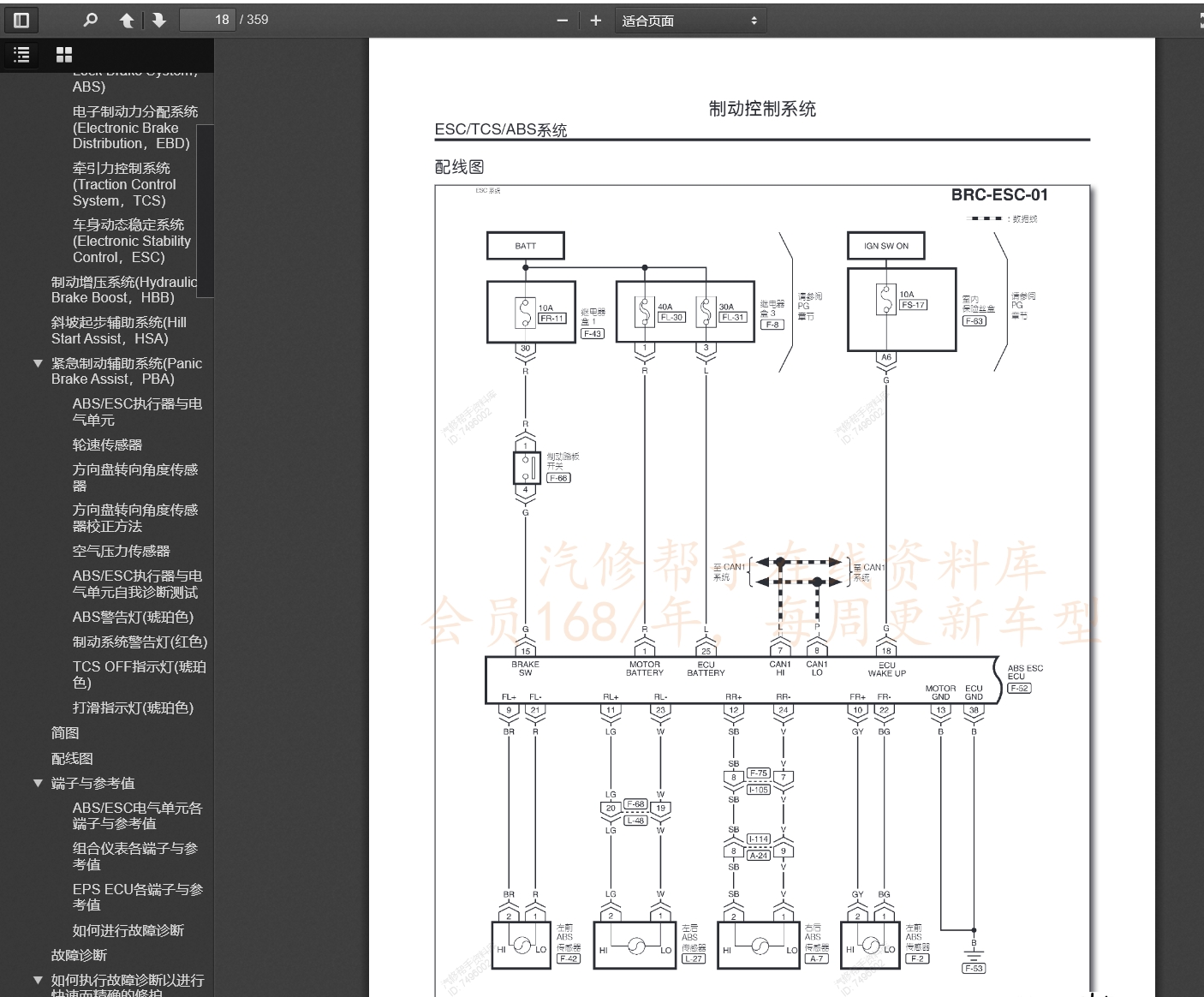
Task: Collapse the 端子与参考值 section
Action: [38, 782]
